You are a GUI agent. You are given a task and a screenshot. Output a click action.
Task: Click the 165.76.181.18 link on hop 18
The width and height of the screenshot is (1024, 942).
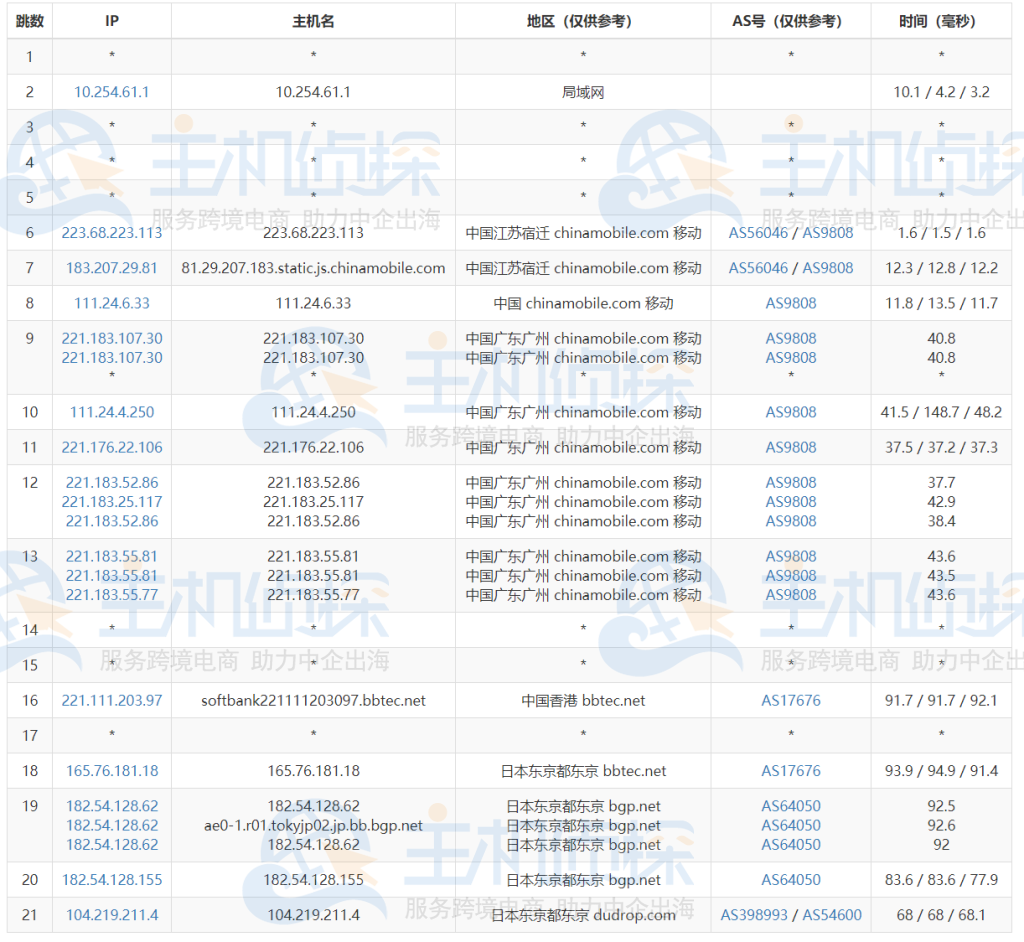point(111,771)
